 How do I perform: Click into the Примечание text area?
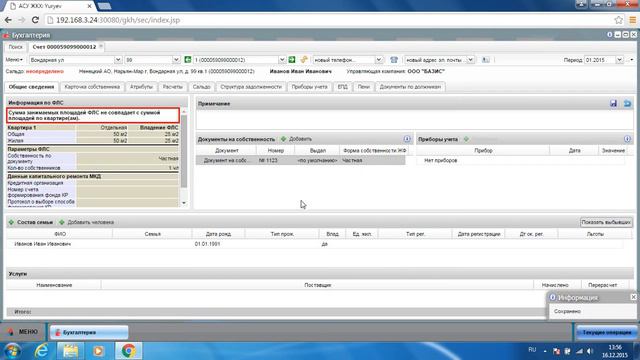tap(414, 120)
